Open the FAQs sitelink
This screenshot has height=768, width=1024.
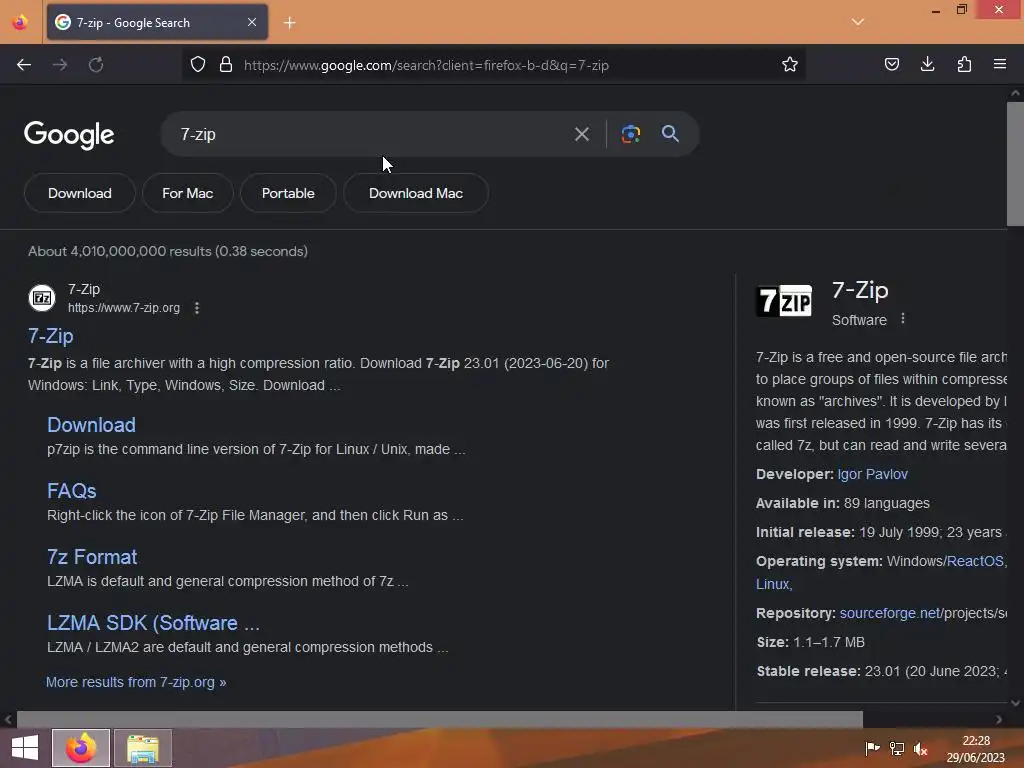click(72, 491)
